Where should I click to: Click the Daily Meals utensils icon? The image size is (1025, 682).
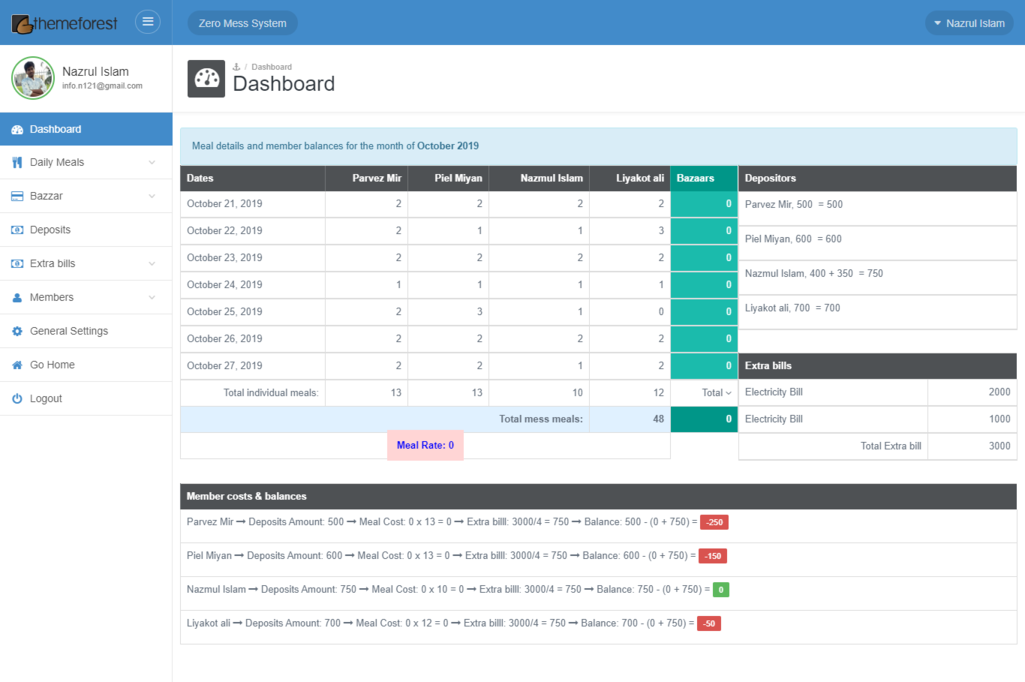pos(17,162)
